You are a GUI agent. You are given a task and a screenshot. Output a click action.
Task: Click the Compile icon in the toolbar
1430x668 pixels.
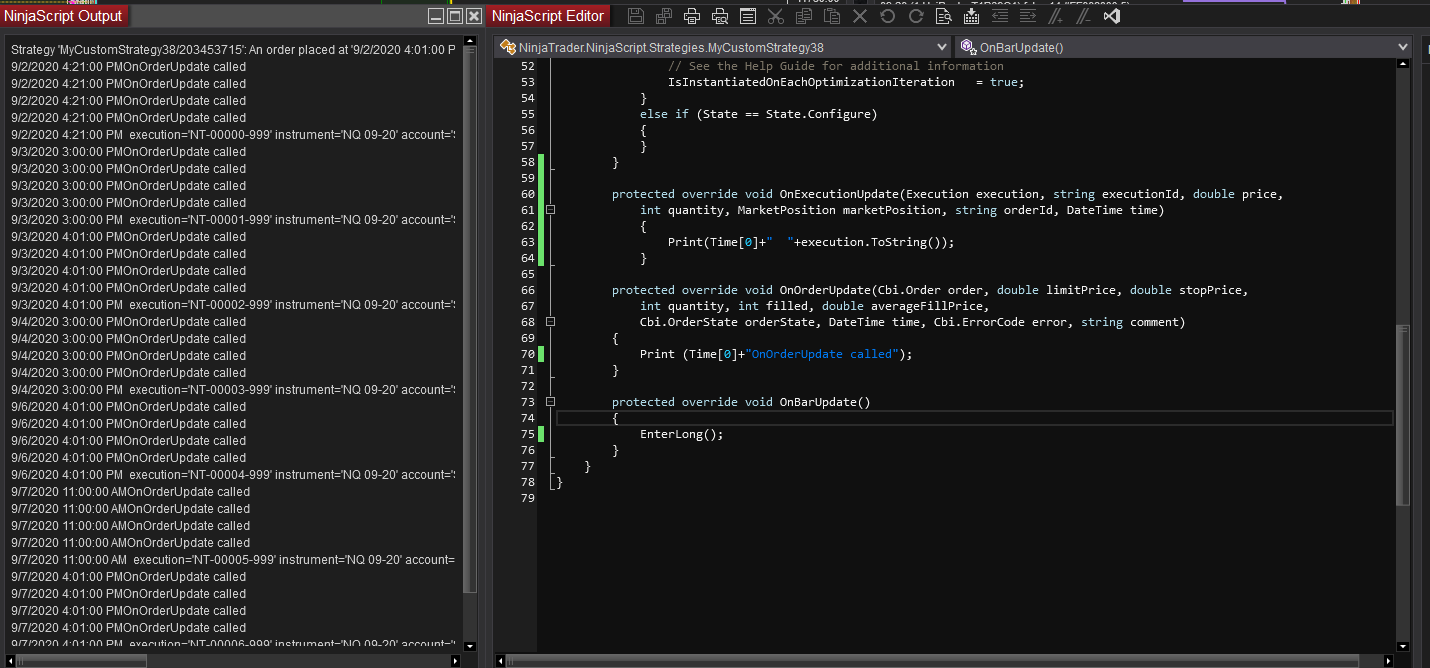coord(971,16)
